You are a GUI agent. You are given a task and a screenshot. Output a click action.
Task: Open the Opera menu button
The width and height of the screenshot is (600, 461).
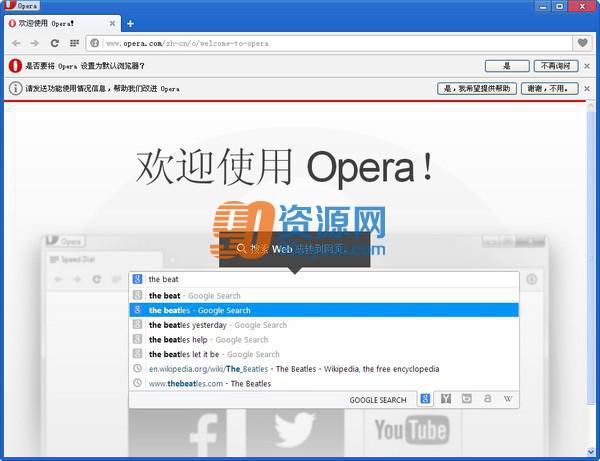(x=21, y=5)
